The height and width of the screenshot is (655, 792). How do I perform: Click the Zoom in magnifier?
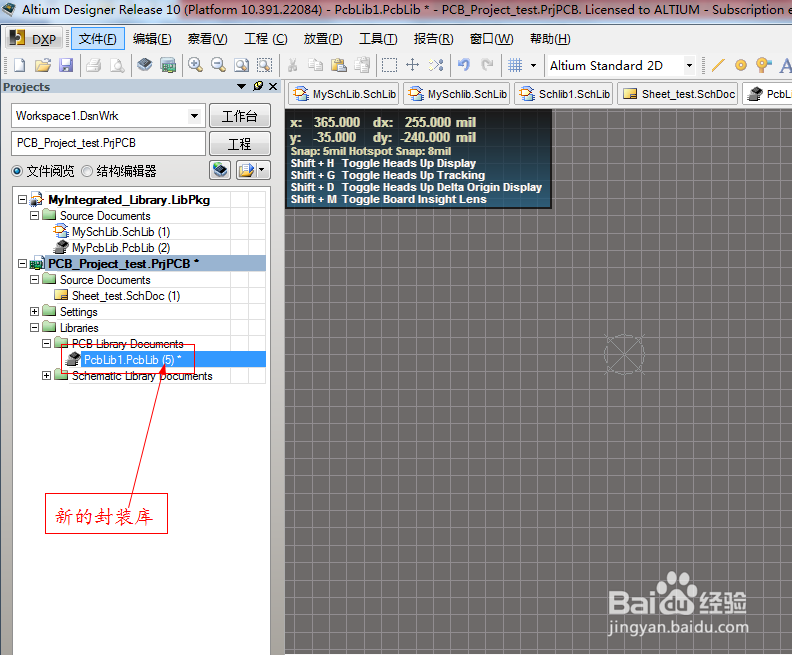pyautogui.click(x=195, y=65)
